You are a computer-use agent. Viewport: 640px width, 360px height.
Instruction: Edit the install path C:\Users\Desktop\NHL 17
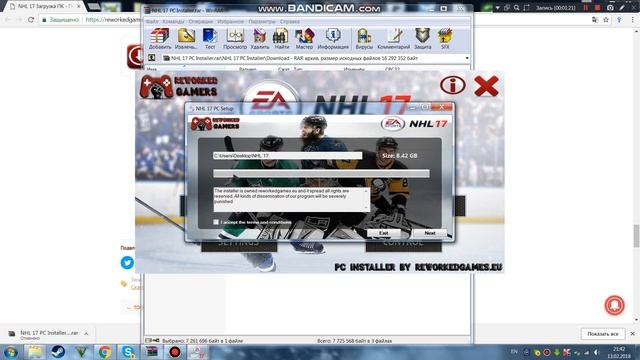point(287,156)
